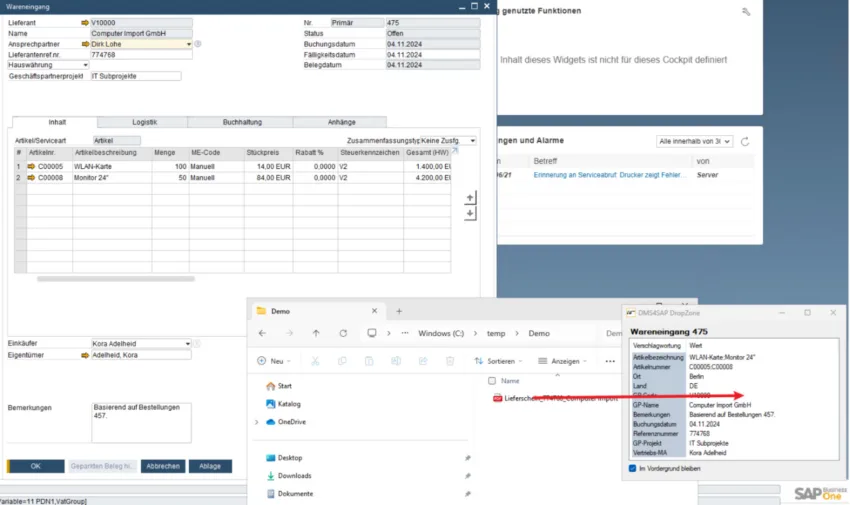Open the Zusammenfassungstyp Keine Zusfg. dropdown
Image resolution: width=850 pixels, height=505 pixels.
pyautogui.click(x=473, y=141)
